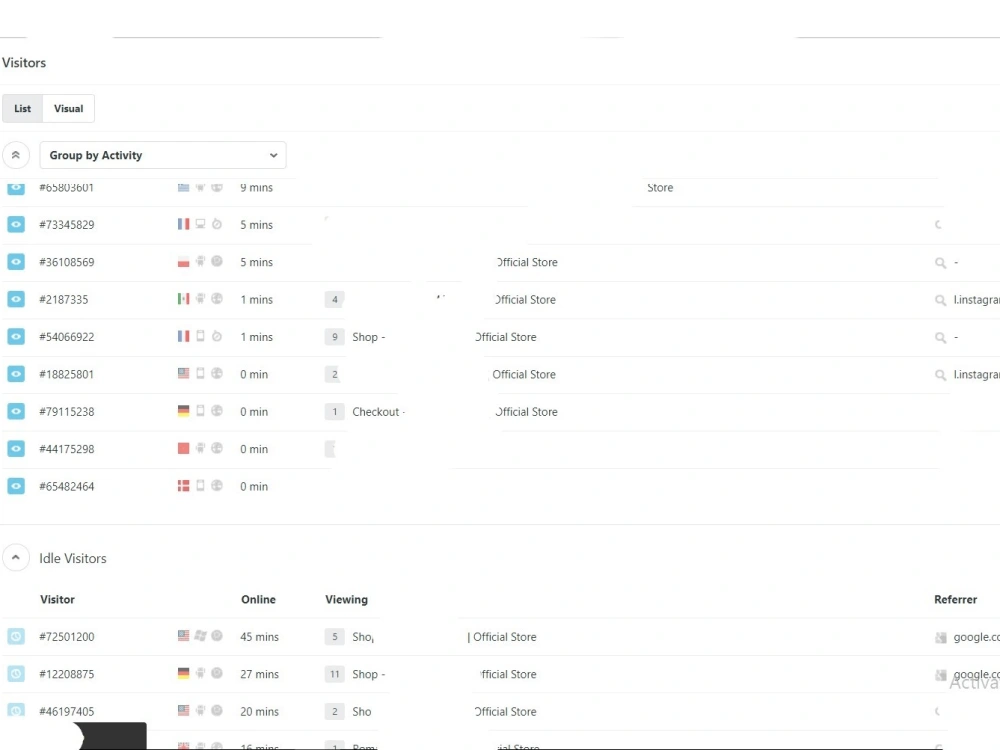The image size is (1000, 750).
Task: Open visitor #73345829 details
Action: [x=67, y=224]
